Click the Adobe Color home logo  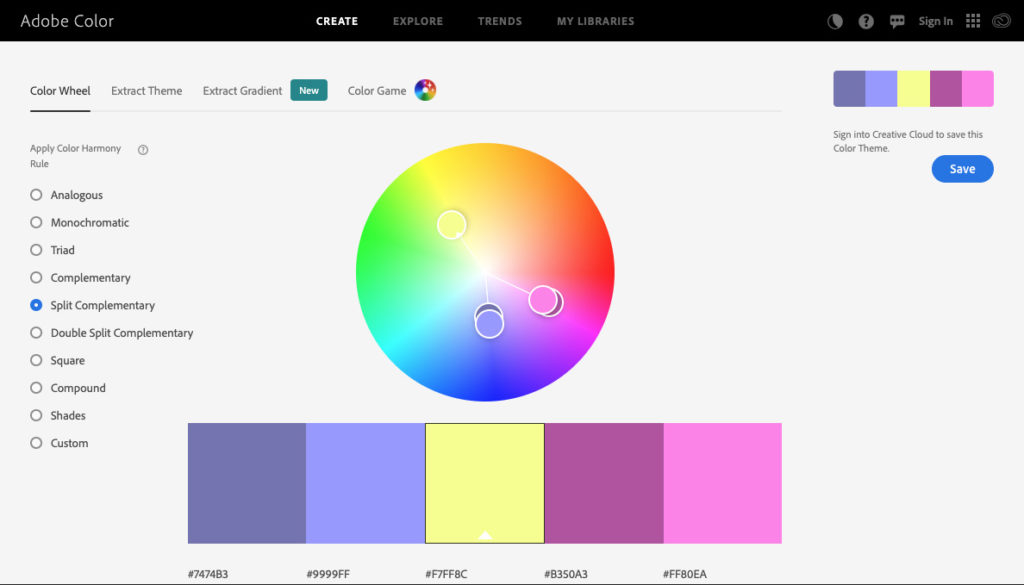66,20
